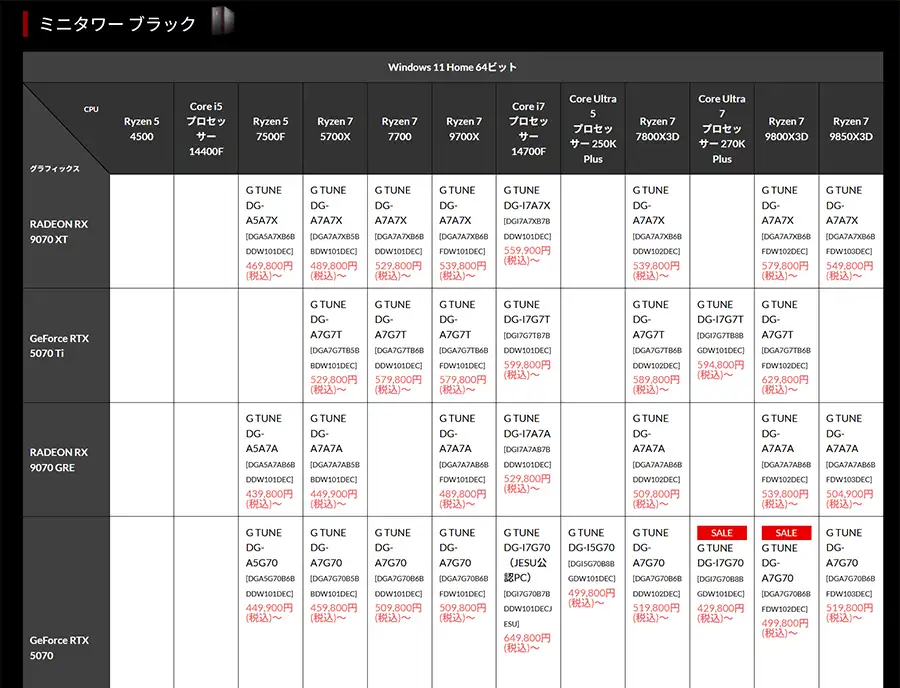Open RTX 5070 with Ryzen 7 9700X model
This screenshot has height=688, width=900.
click(x=463, y=574)
